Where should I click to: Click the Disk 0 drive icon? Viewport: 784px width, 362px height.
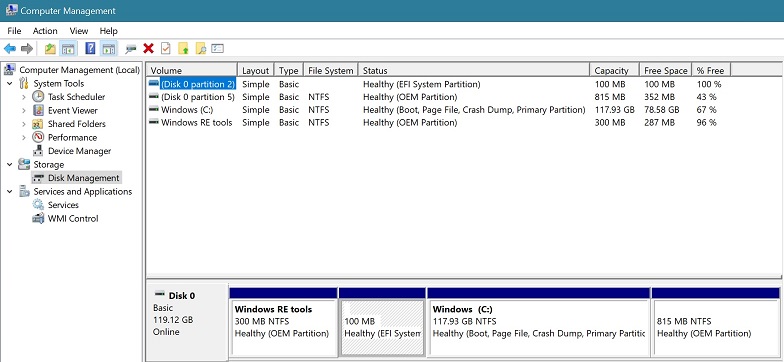coord(160,294)
